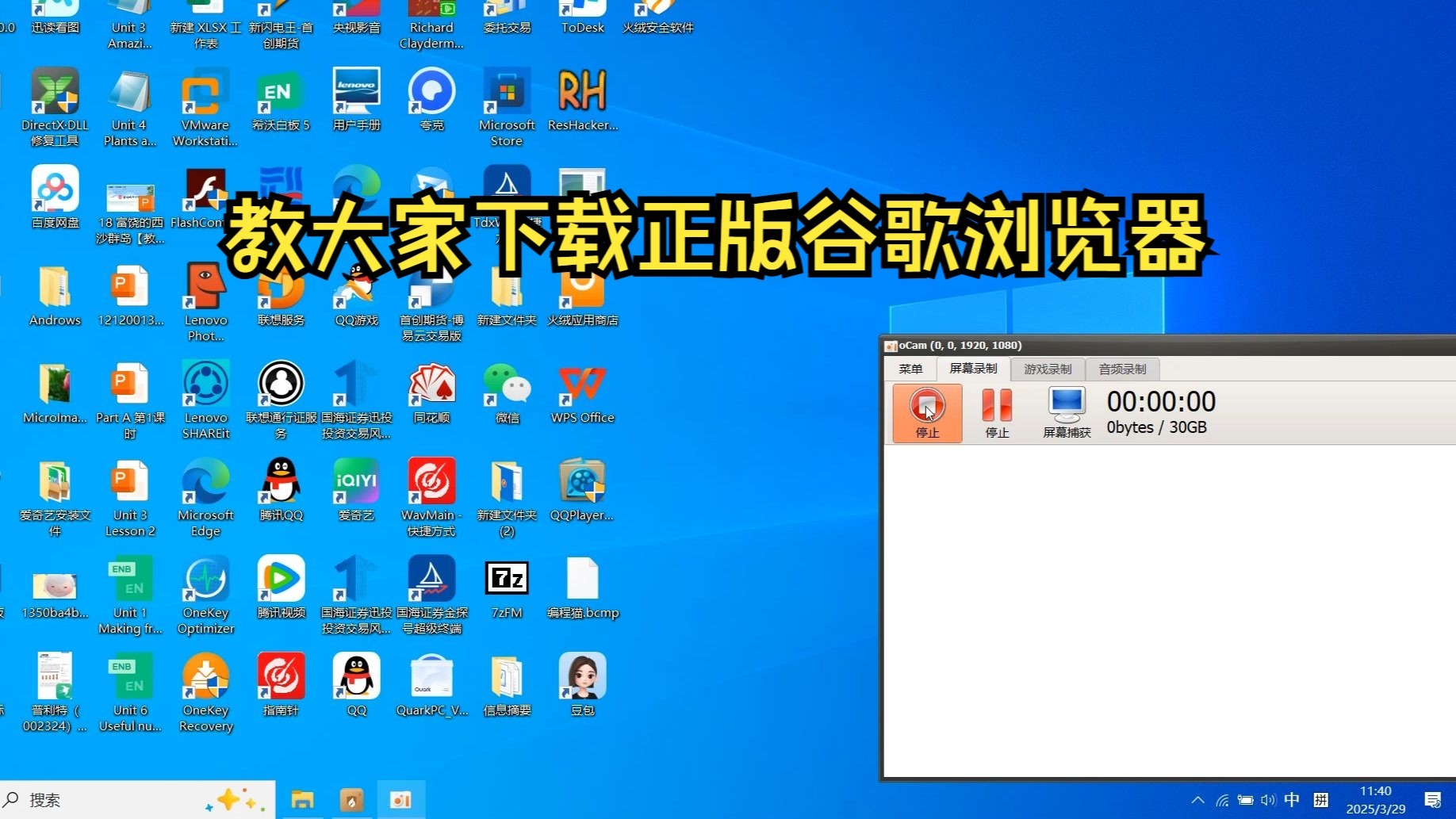The width and height of the screenshot is (1456, 819).
Task: Click the pause bars icon in oCam
Action: pyautogui.click(x=997, y=412)
